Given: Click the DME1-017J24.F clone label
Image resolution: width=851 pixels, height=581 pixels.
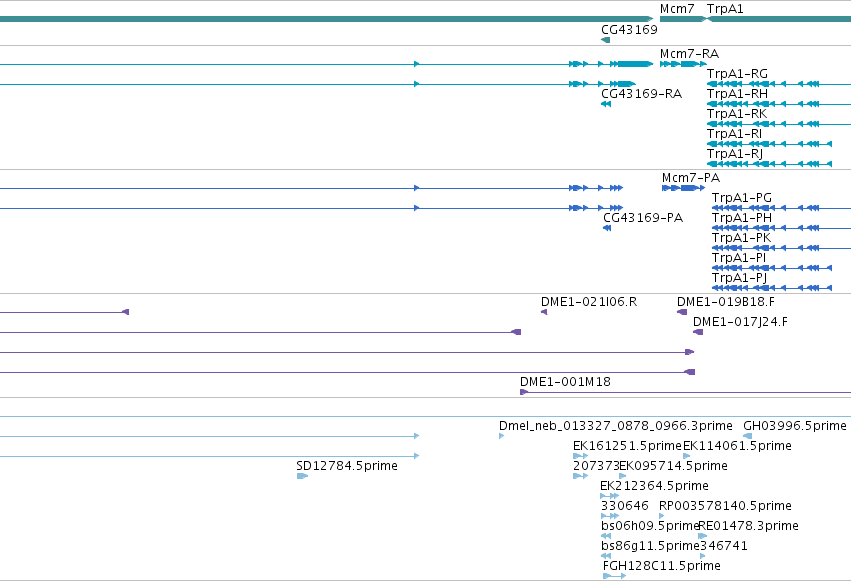Looking at the screenshot, I should [740, 322].
